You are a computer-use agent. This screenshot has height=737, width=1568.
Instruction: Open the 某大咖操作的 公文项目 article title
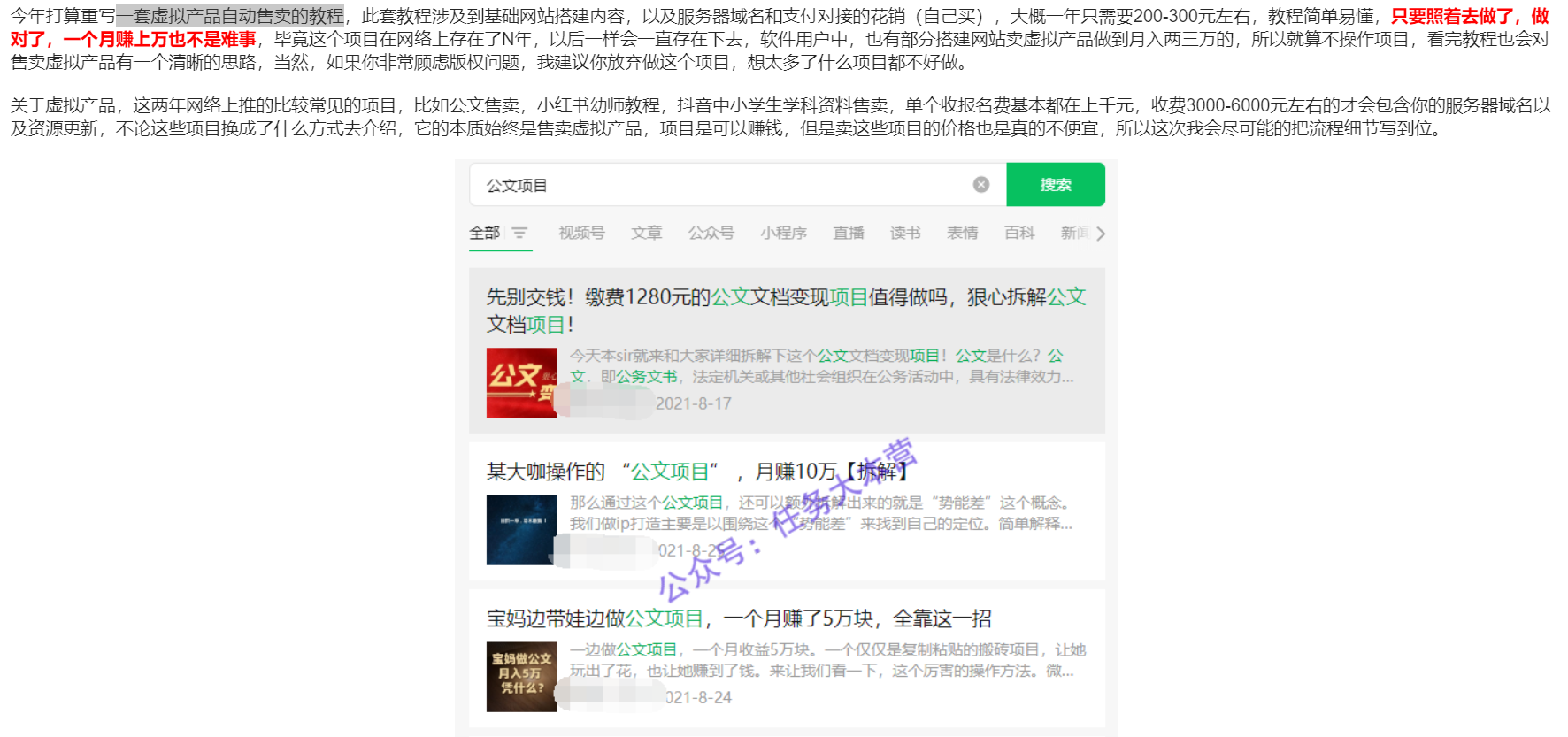tap(696, 472)
